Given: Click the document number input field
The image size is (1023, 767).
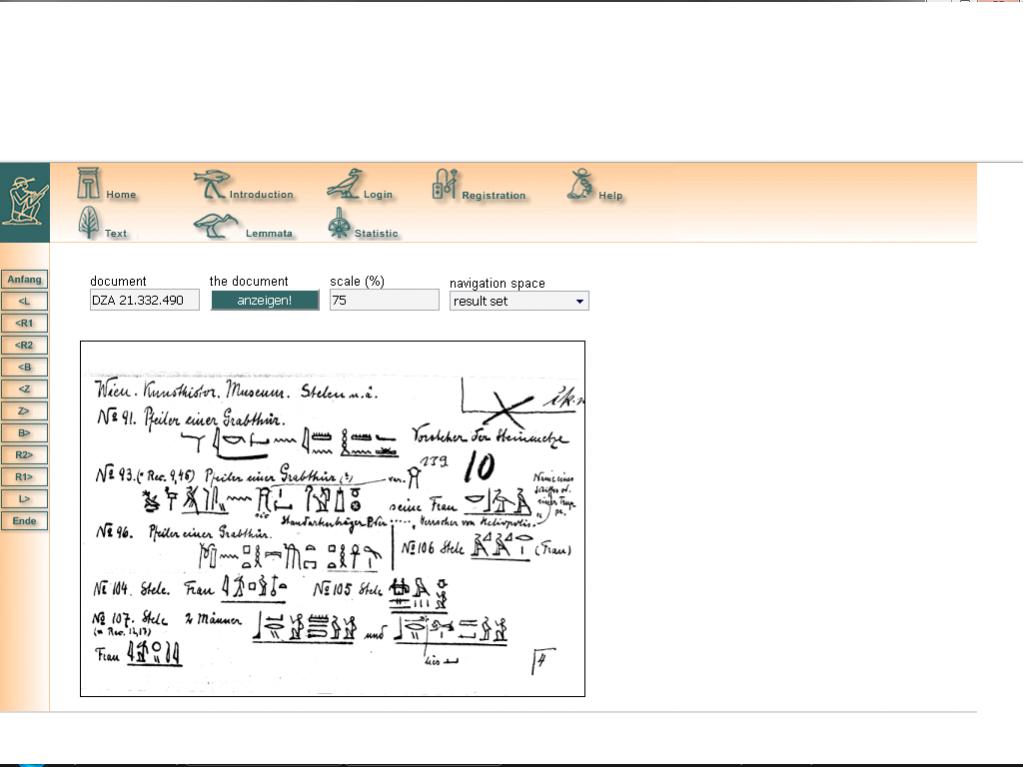Looking at the screenshot, I should [x=144, y=300].
